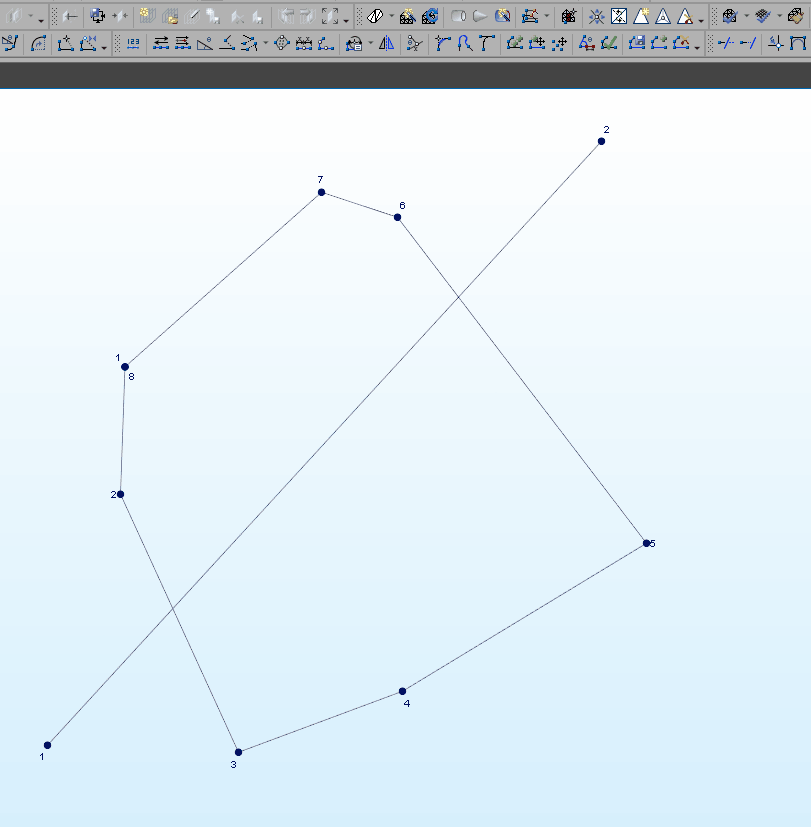Click the polyline with star vertex icon
This screenshot has height=827, width=811.
[x=65, y=43]
